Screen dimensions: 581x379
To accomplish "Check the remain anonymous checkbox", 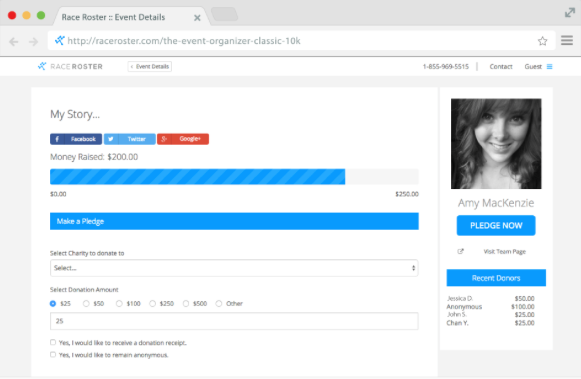I will pyautogui.click(x=53, y=355).
